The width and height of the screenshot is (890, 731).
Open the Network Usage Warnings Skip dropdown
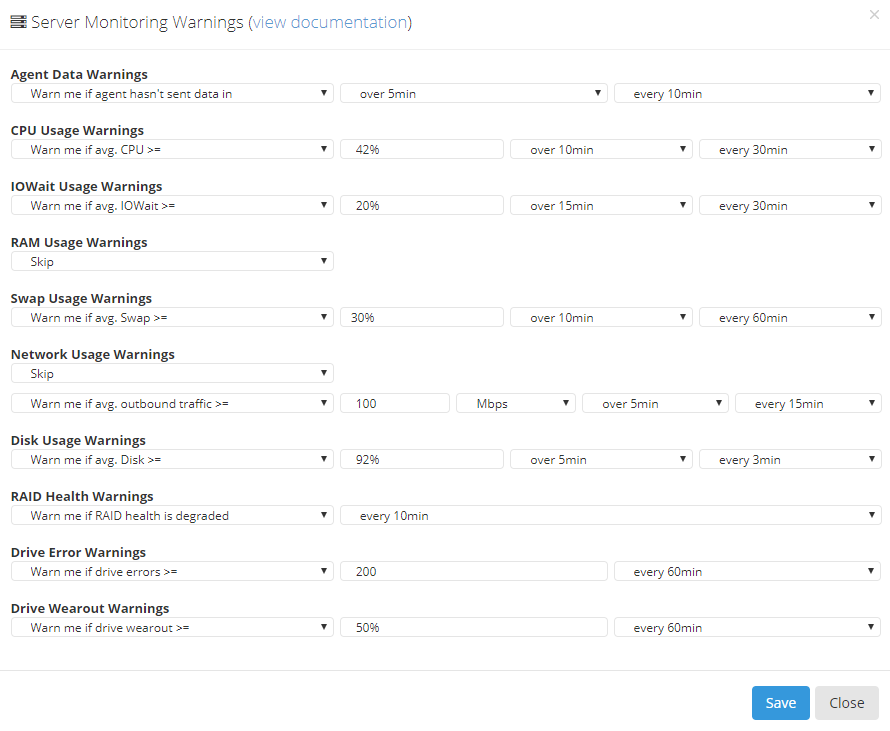172,373
